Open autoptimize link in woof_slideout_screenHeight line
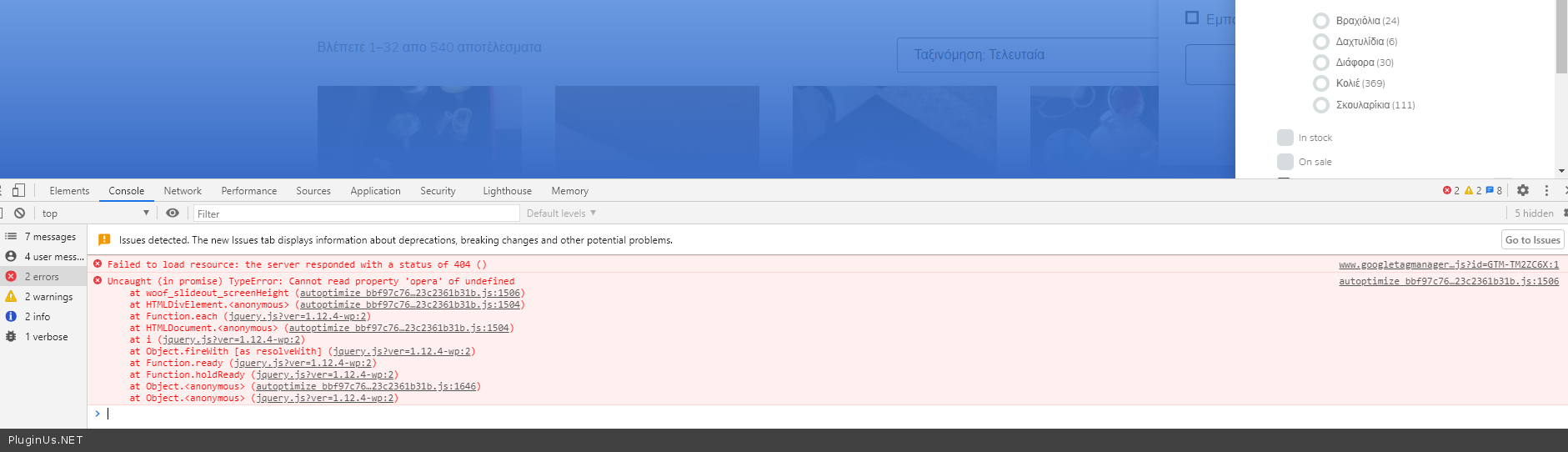This screenshot has height=452, width=1568. pyautogui.click(x=410, y=293)
